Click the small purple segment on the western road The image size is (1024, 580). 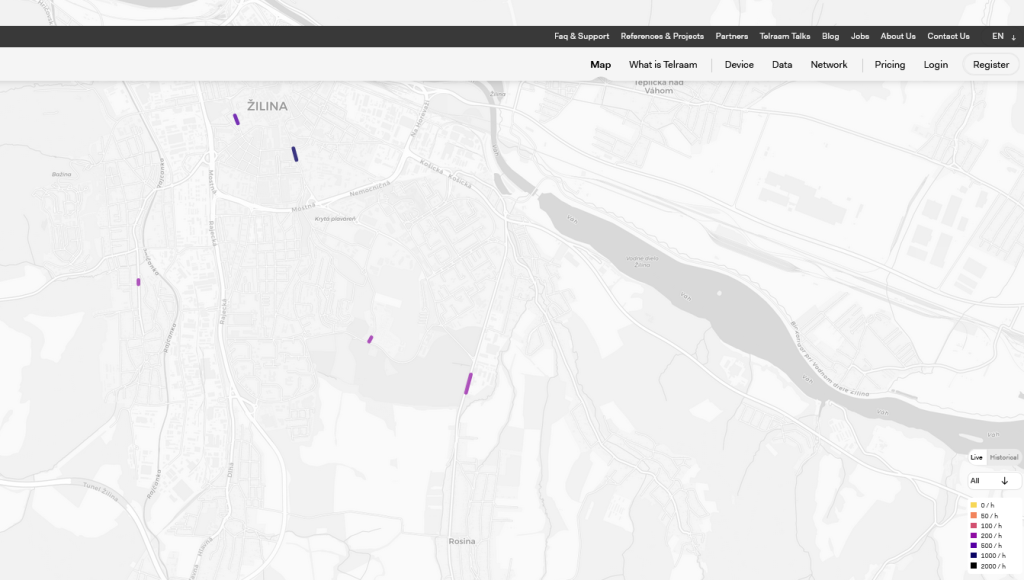(138, 282)
